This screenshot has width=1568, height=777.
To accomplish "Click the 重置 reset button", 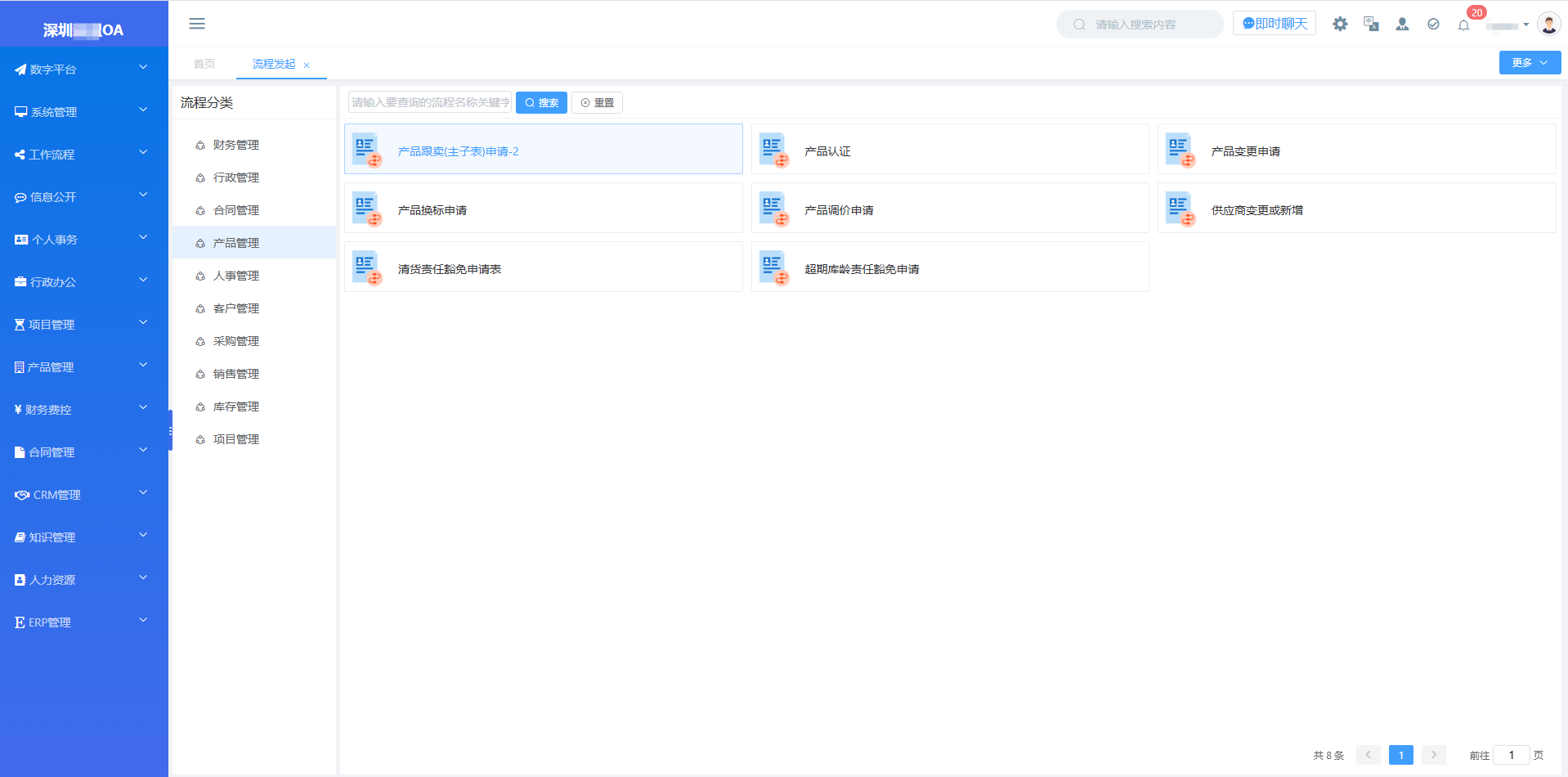I will pos(597,102).
